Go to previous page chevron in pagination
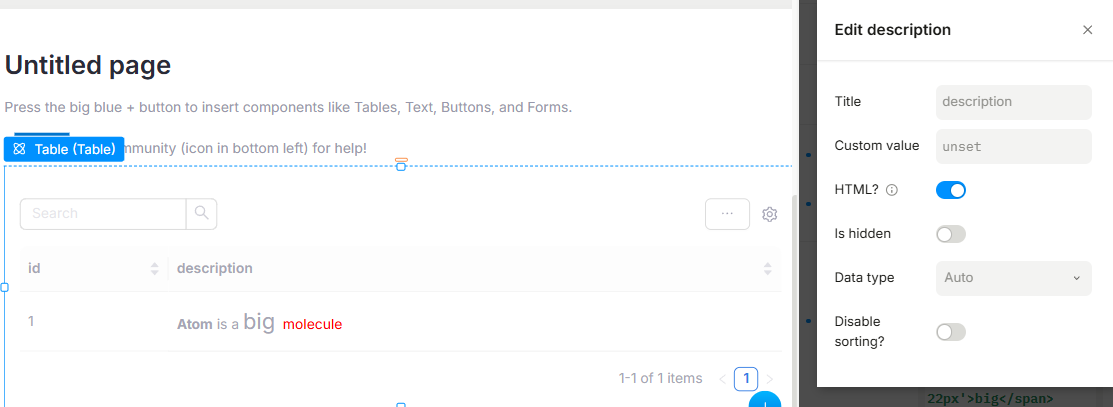Image resolution: width=1113 pixels, height=407 pixels. tap(723, 379)
